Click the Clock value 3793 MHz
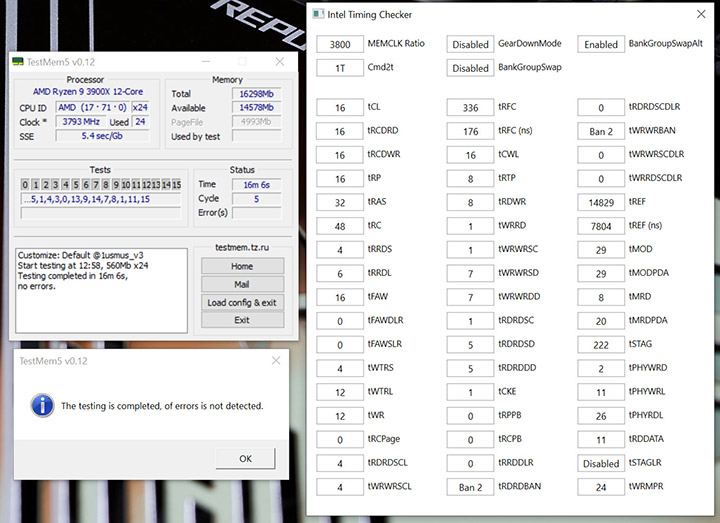This screenshot has width=720, height=523. pos(81,122)
